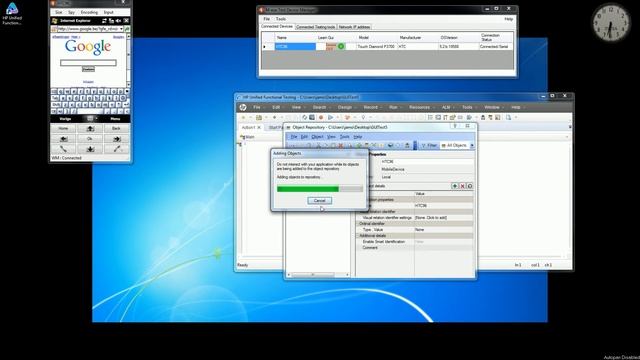Click the '[None. Click to add]' value
Viewport: 640px width, 360px height.
(431, 218)
